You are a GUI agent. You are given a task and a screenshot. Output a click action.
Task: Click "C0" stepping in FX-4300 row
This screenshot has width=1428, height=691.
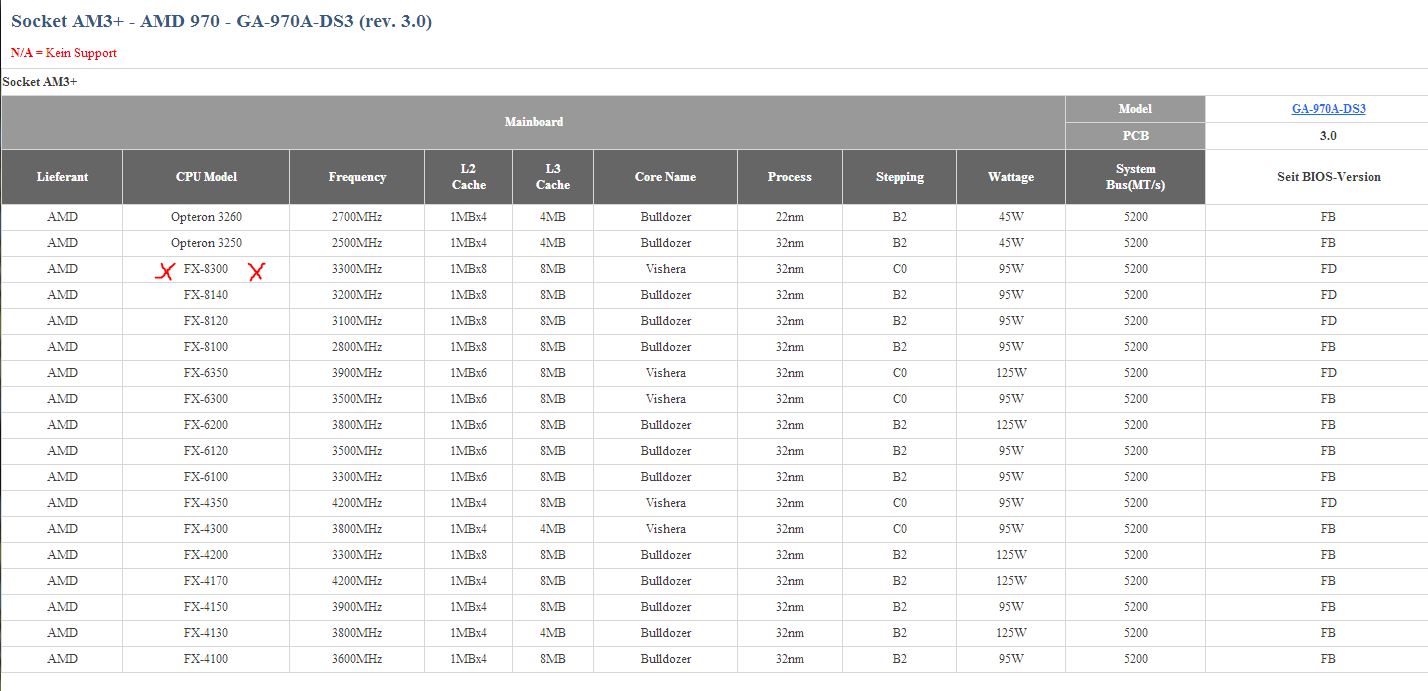899,529
